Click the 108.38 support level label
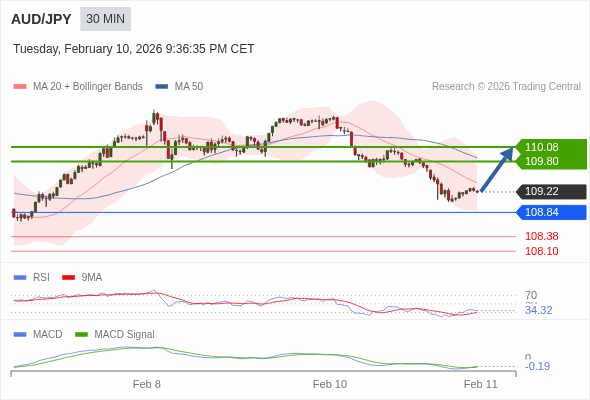The image size is (590, 400). coord(541,236)
